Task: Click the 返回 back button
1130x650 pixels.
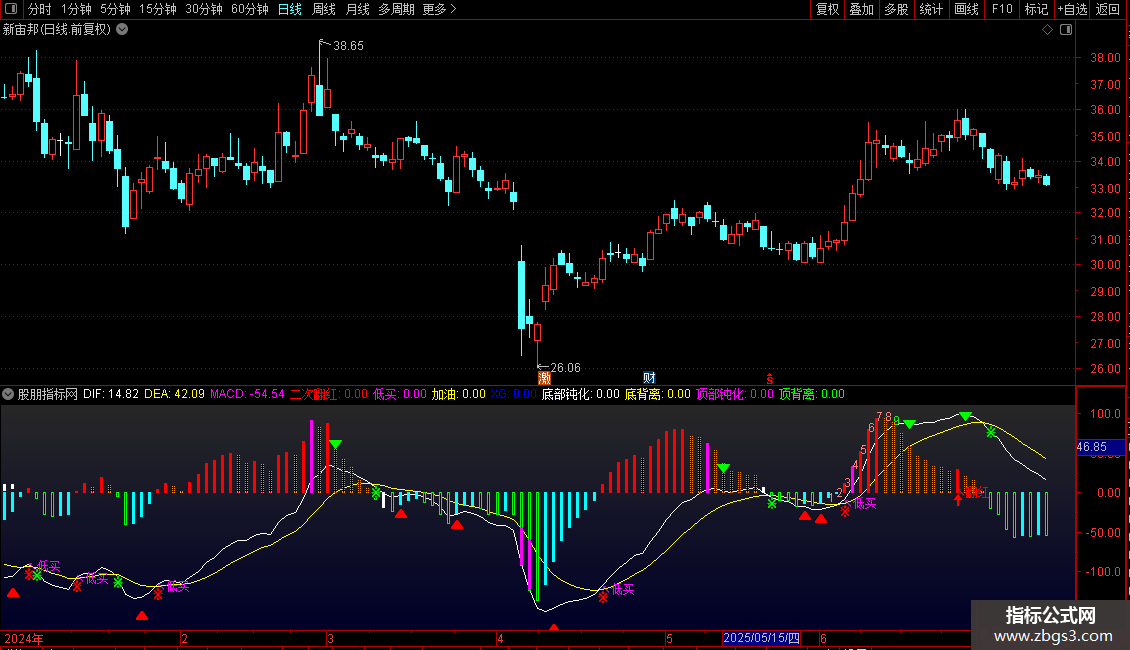Action: (1108, 9)
